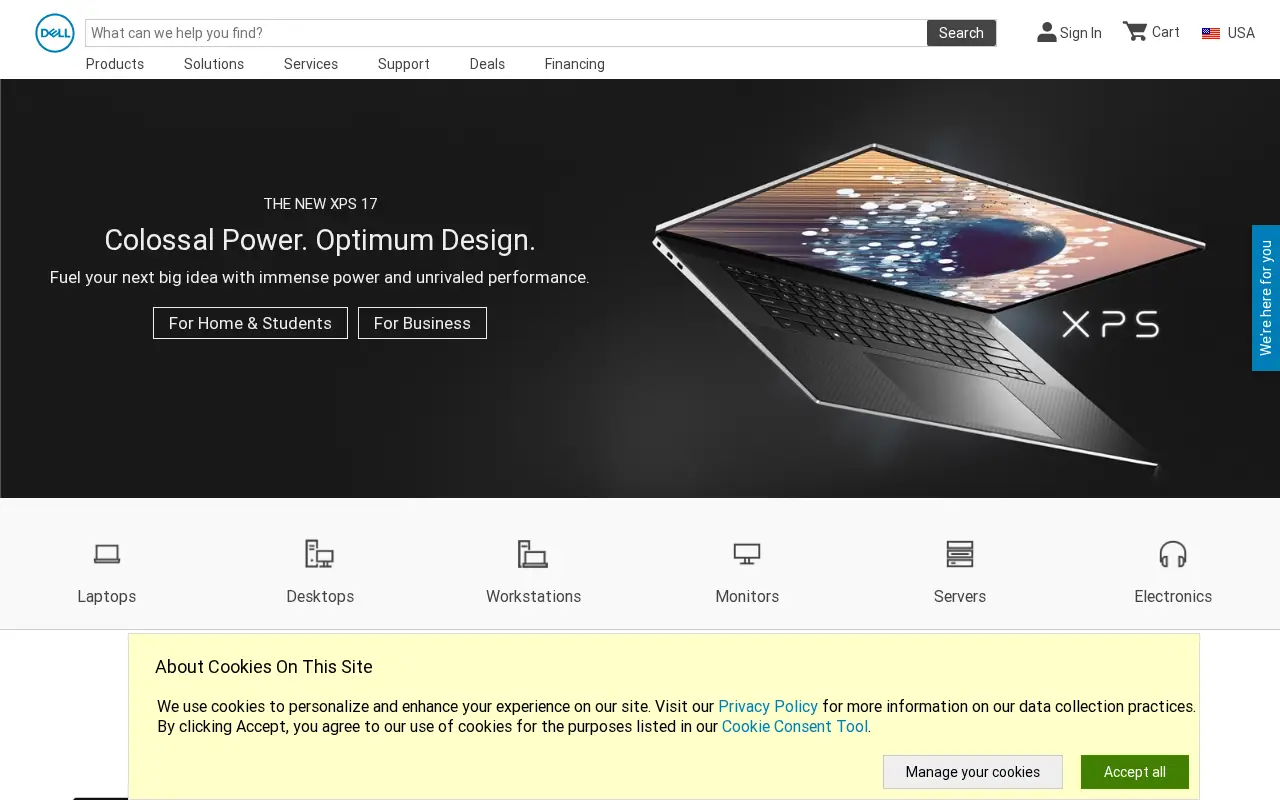Click the Cart text label
The height and width of the screenshot is (800, 1280).
(1166, 32)
